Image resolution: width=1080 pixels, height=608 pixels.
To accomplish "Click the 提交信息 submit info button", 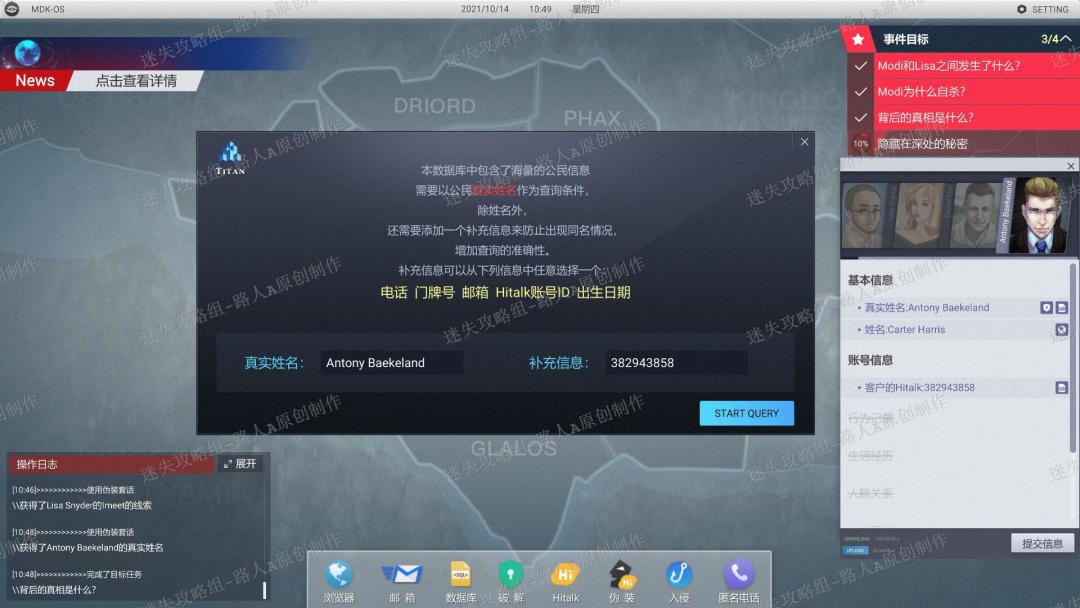I will pyautogui.click(x=1042, y=543).
